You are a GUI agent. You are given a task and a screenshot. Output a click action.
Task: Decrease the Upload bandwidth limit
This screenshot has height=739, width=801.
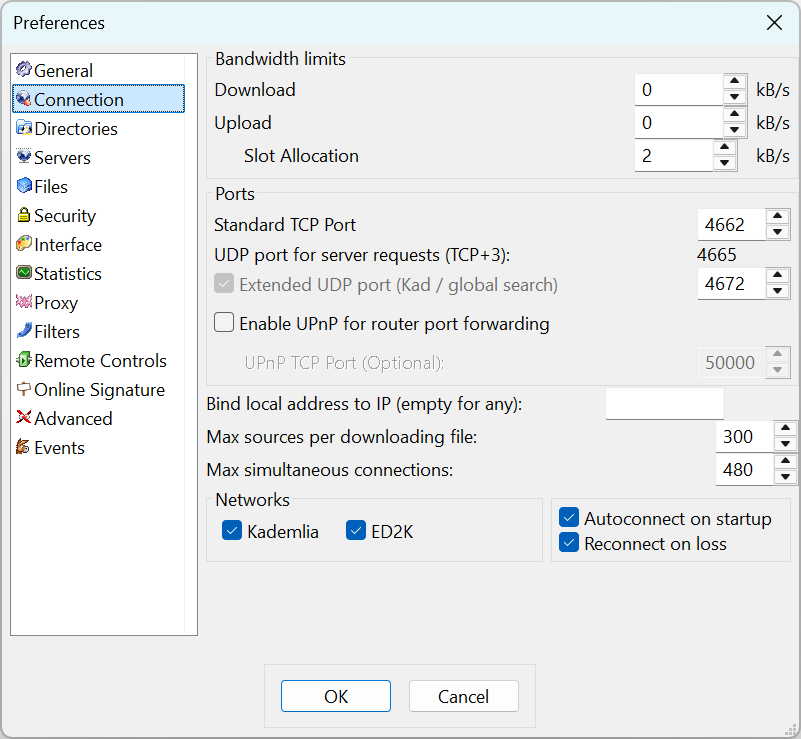(x=735, y=130)
